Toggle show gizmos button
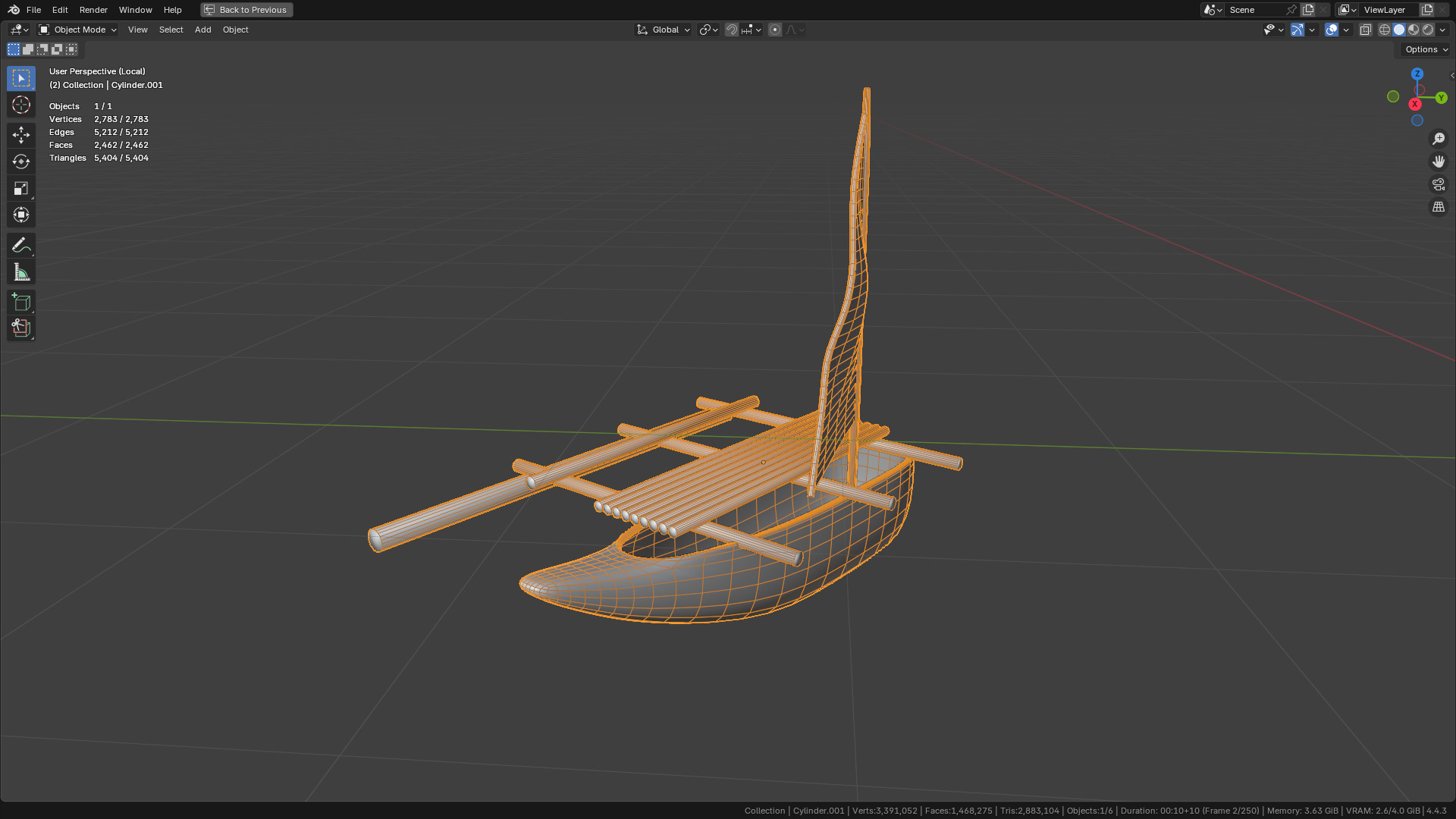Viewport: 1456px width, 819px height. (1298, 30)
